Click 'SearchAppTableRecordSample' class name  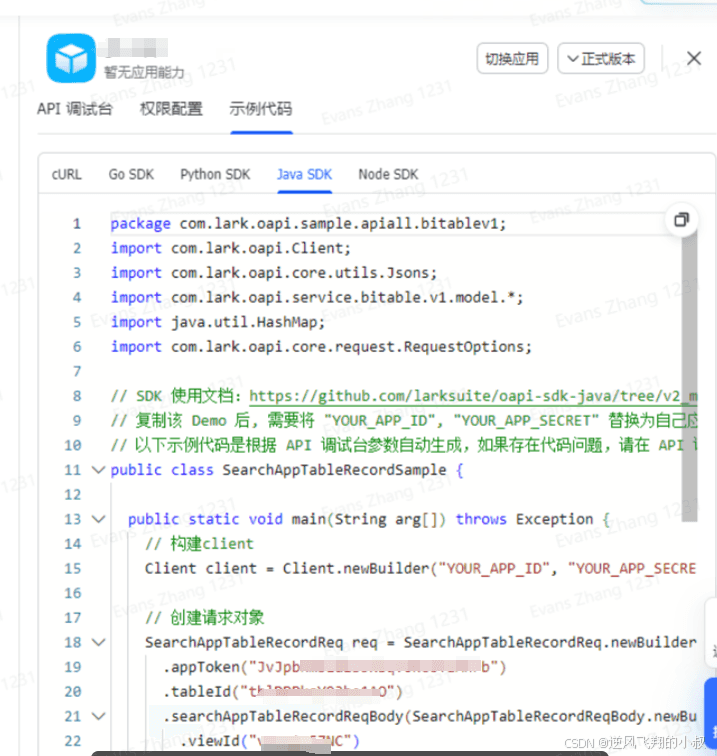[x=334, y=470]
